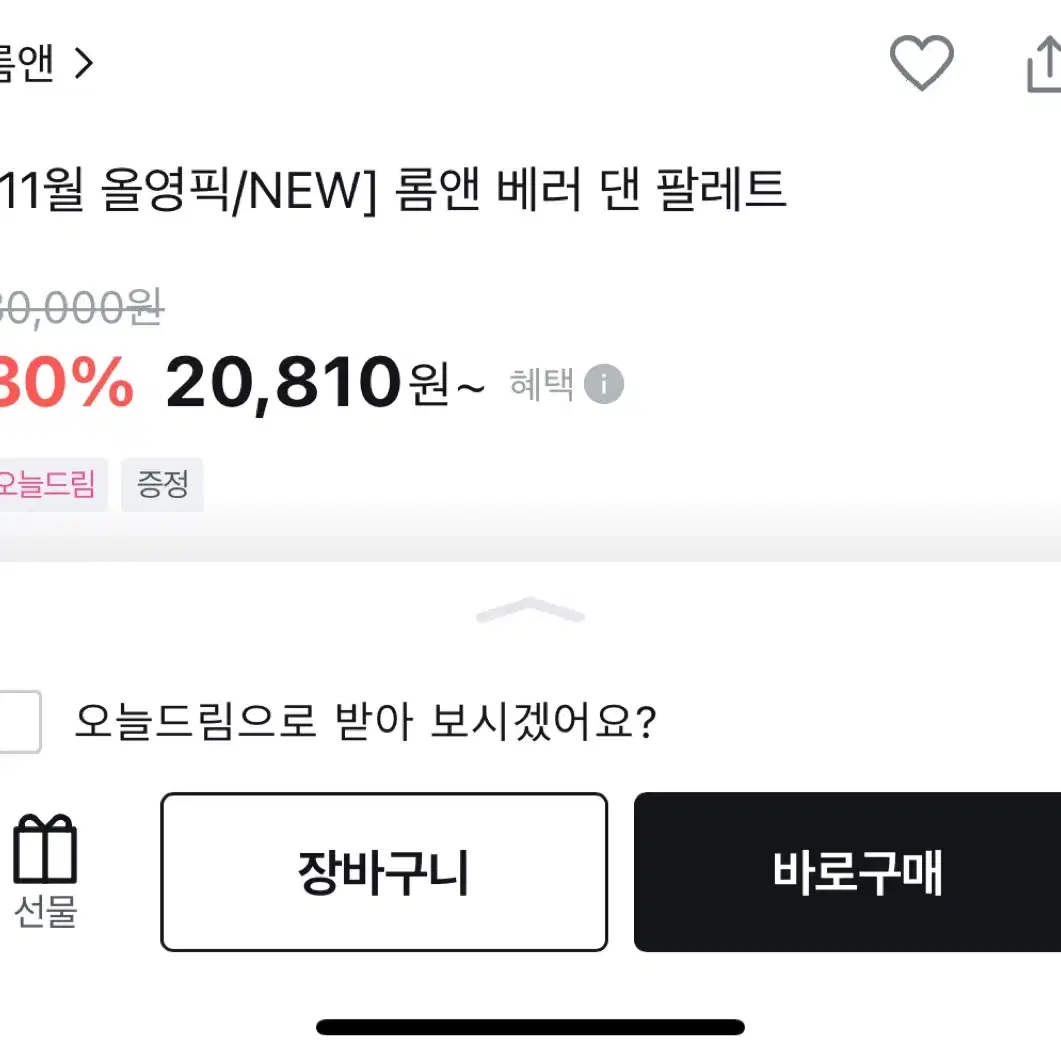Tap the home indicator bar at bottom
The image size is (1061, 1061).
[x=530, y=1026]
